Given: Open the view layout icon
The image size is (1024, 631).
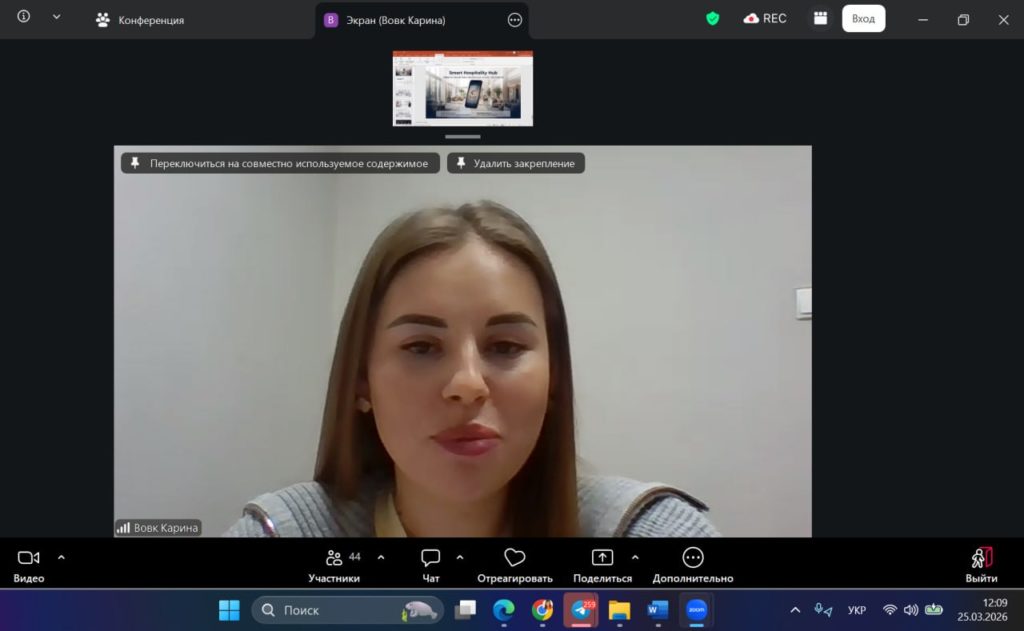Looking at the screenshot, I should tap(820, 18).
